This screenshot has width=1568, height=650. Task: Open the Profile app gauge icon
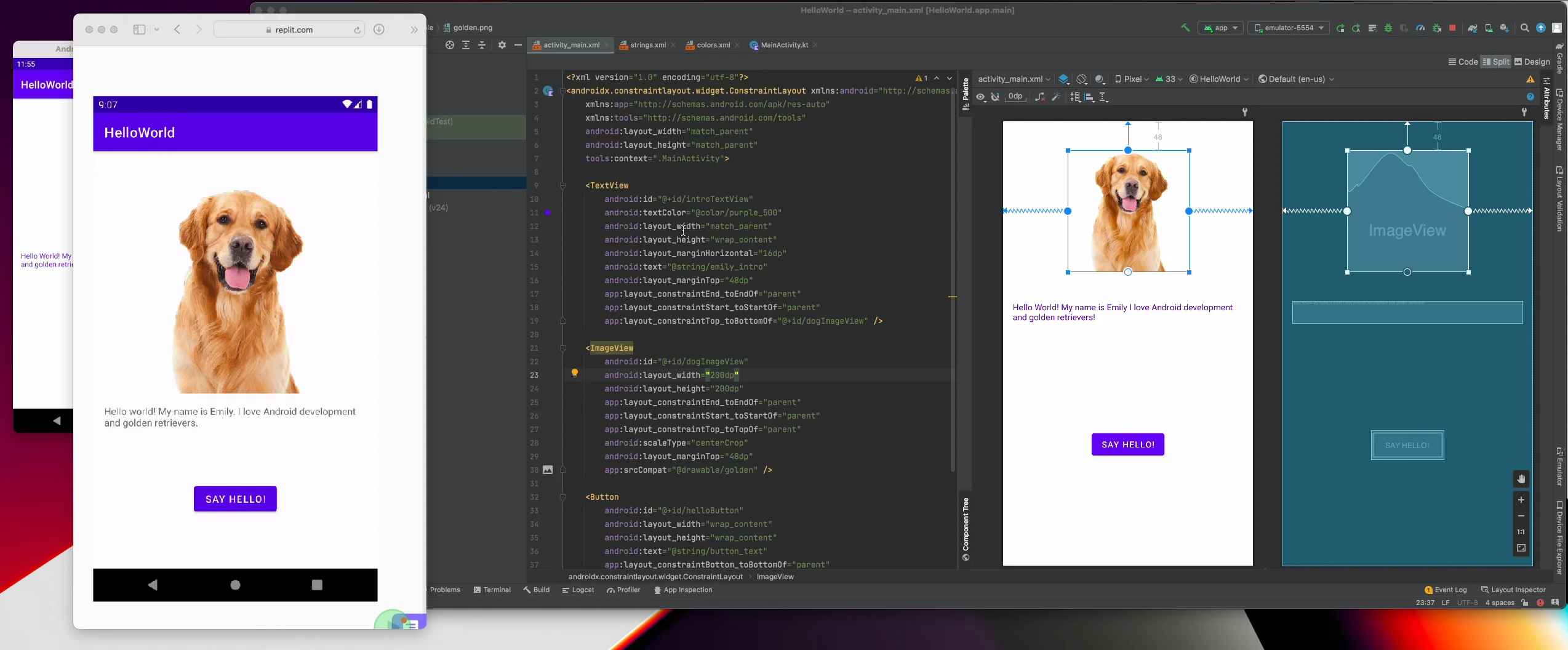[x=1420, y=28]
